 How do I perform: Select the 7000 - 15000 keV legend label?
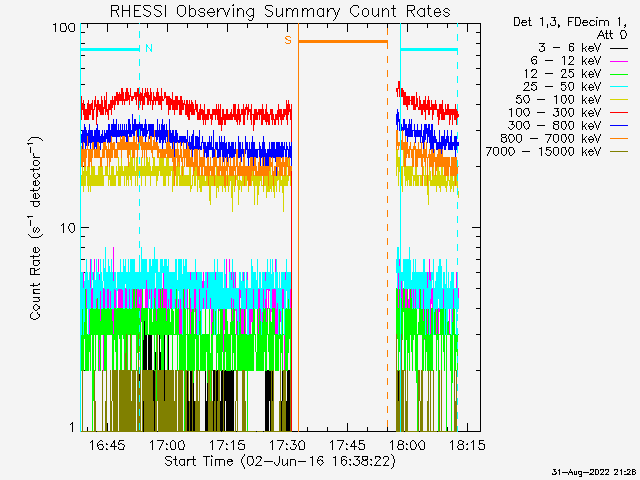click(543, 152)
